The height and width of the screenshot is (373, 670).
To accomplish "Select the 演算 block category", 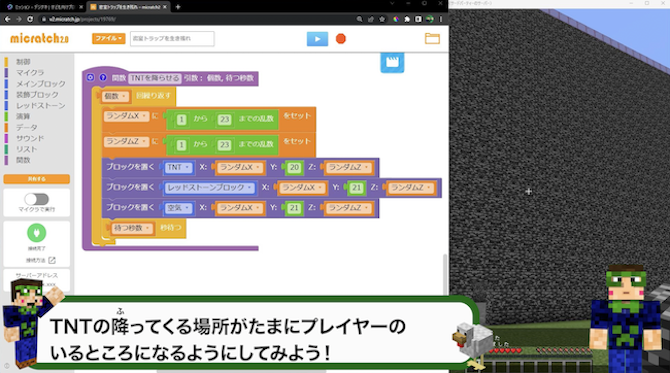I will point(23,117).
